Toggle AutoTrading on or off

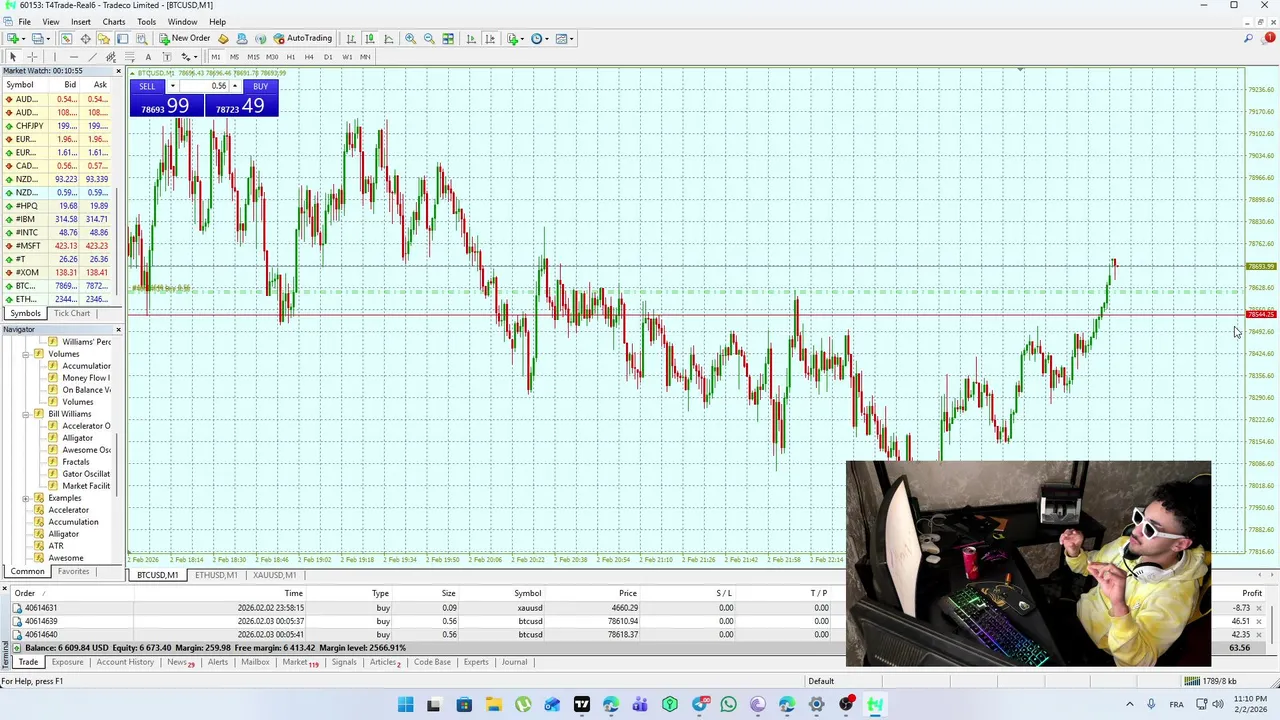(x=303, y=38)
